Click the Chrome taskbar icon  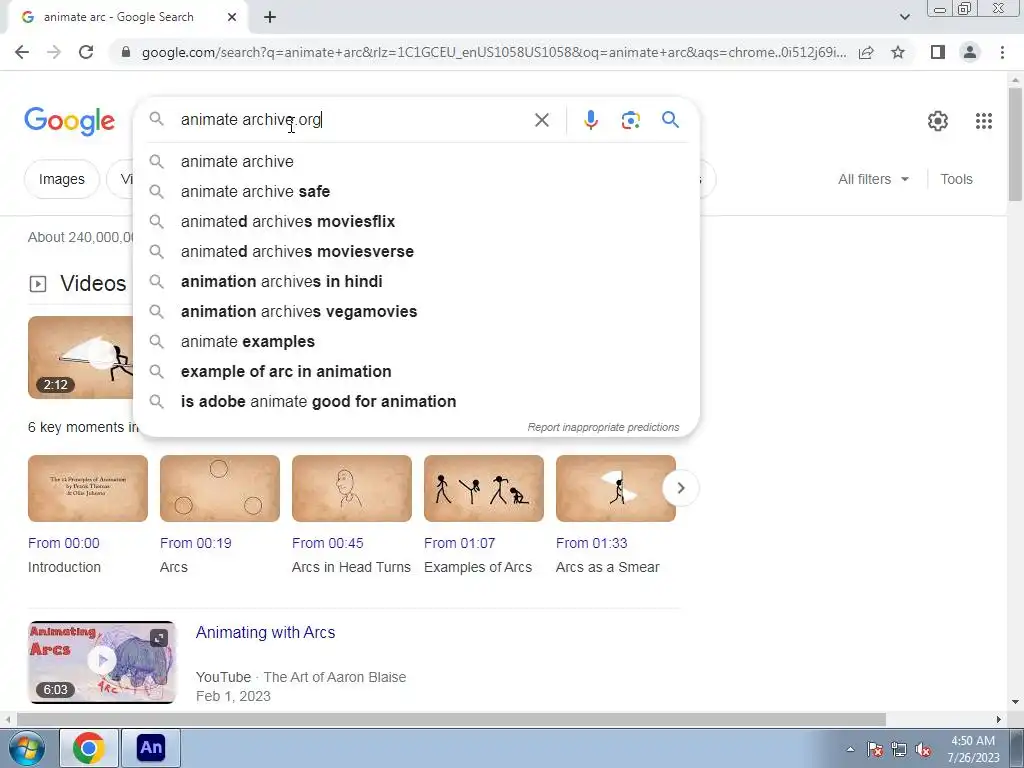coord(89,748)
